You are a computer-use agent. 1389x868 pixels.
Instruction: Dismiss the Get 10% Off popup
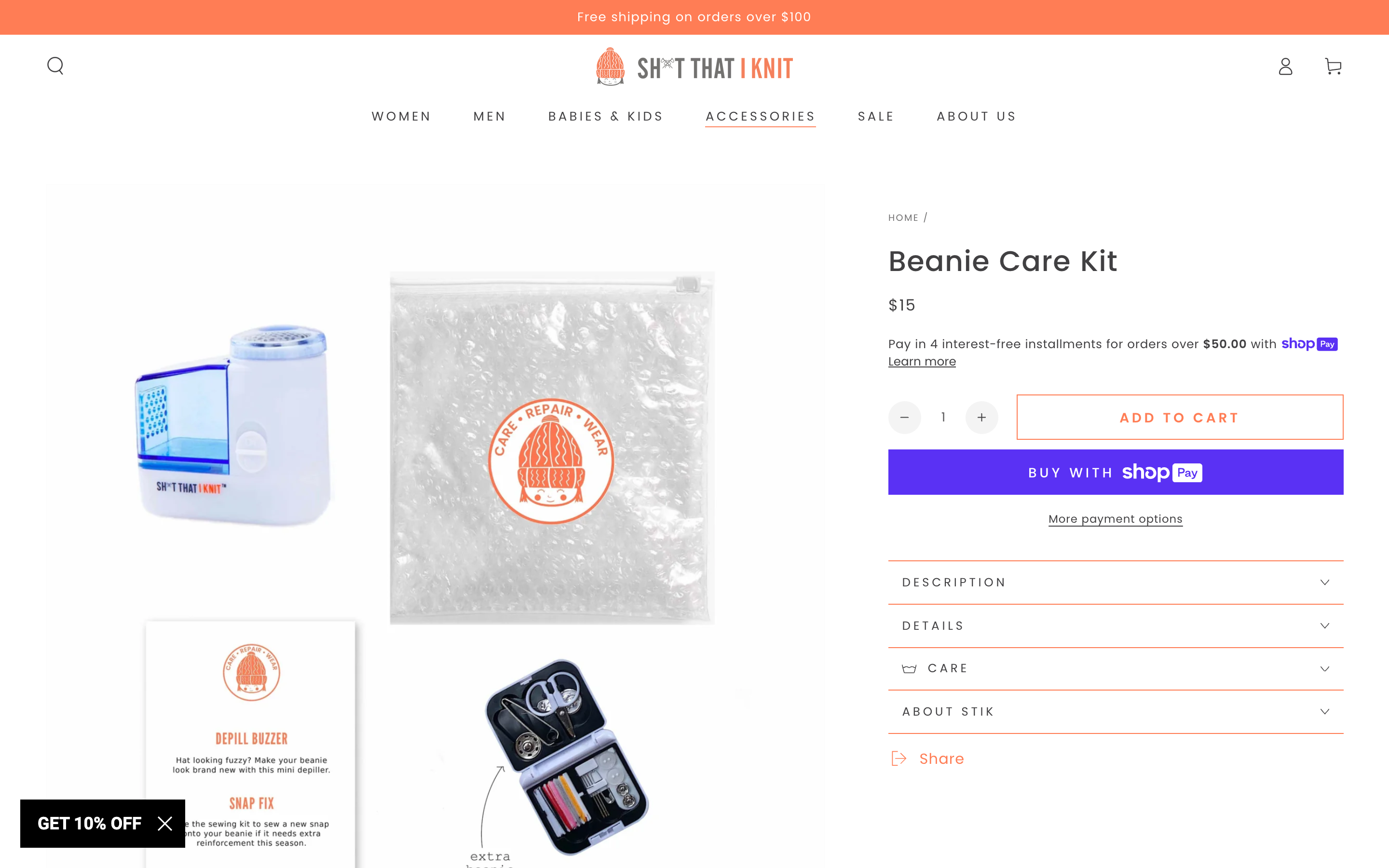click(x=165, y=824)
